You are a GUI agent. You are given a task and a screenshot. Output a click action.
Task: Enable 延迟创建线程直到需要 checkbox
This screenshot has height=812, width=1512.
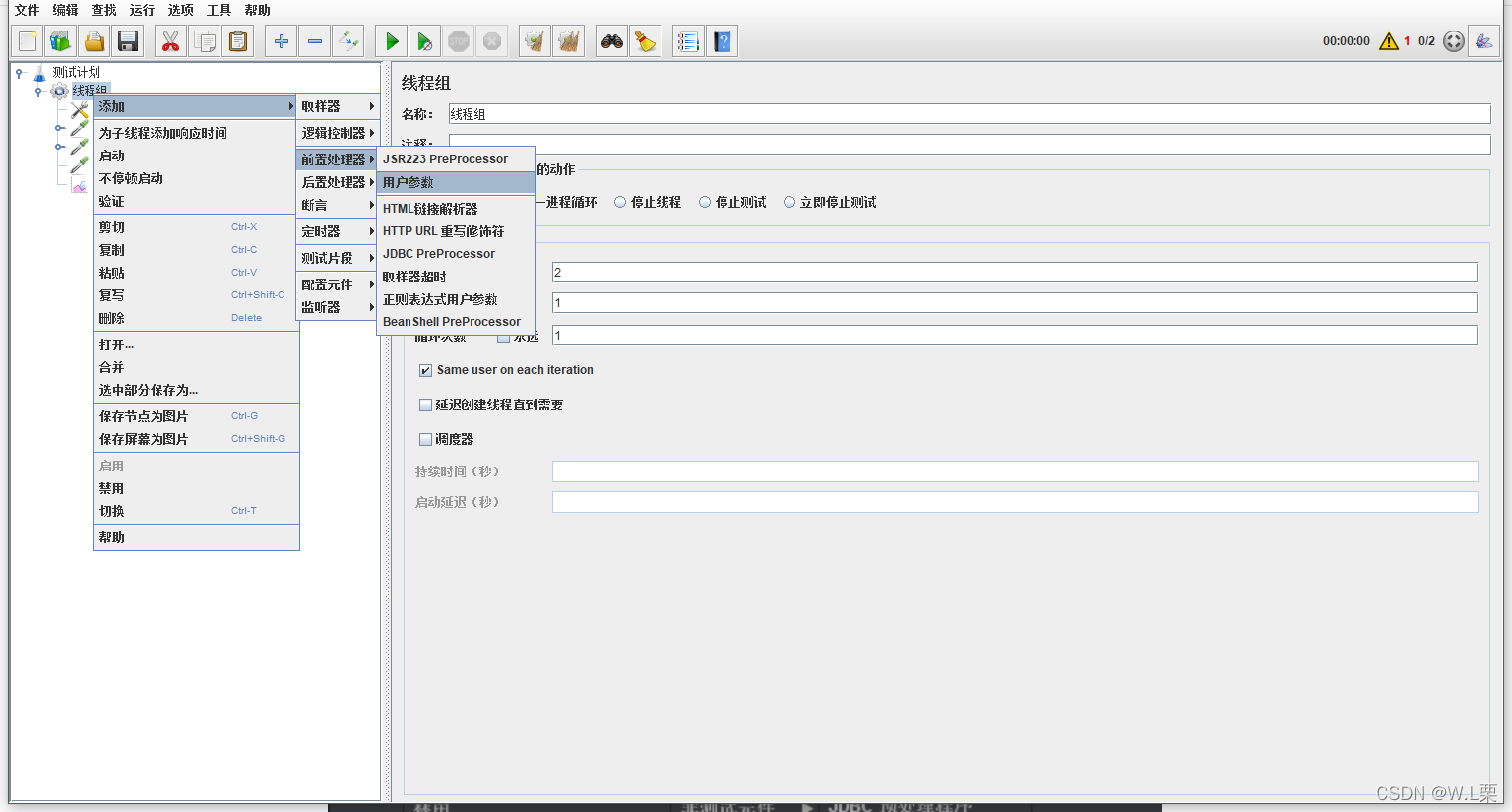tap(425, 405)
